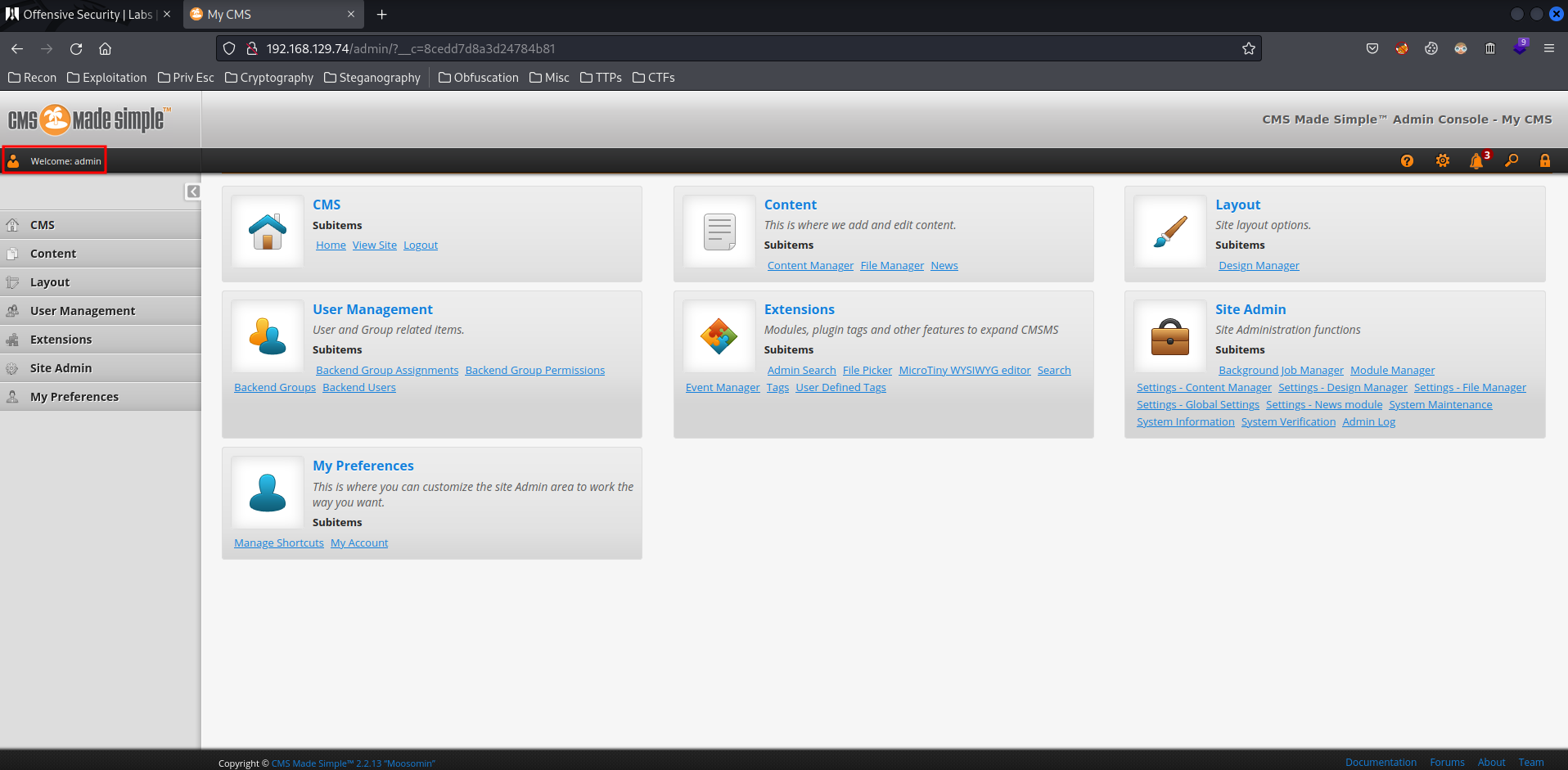Image resolution: width=1568 pixels, height=770 pixels.
Task: Open the Manage Shortcuts link
Action: tap(279, 543)
